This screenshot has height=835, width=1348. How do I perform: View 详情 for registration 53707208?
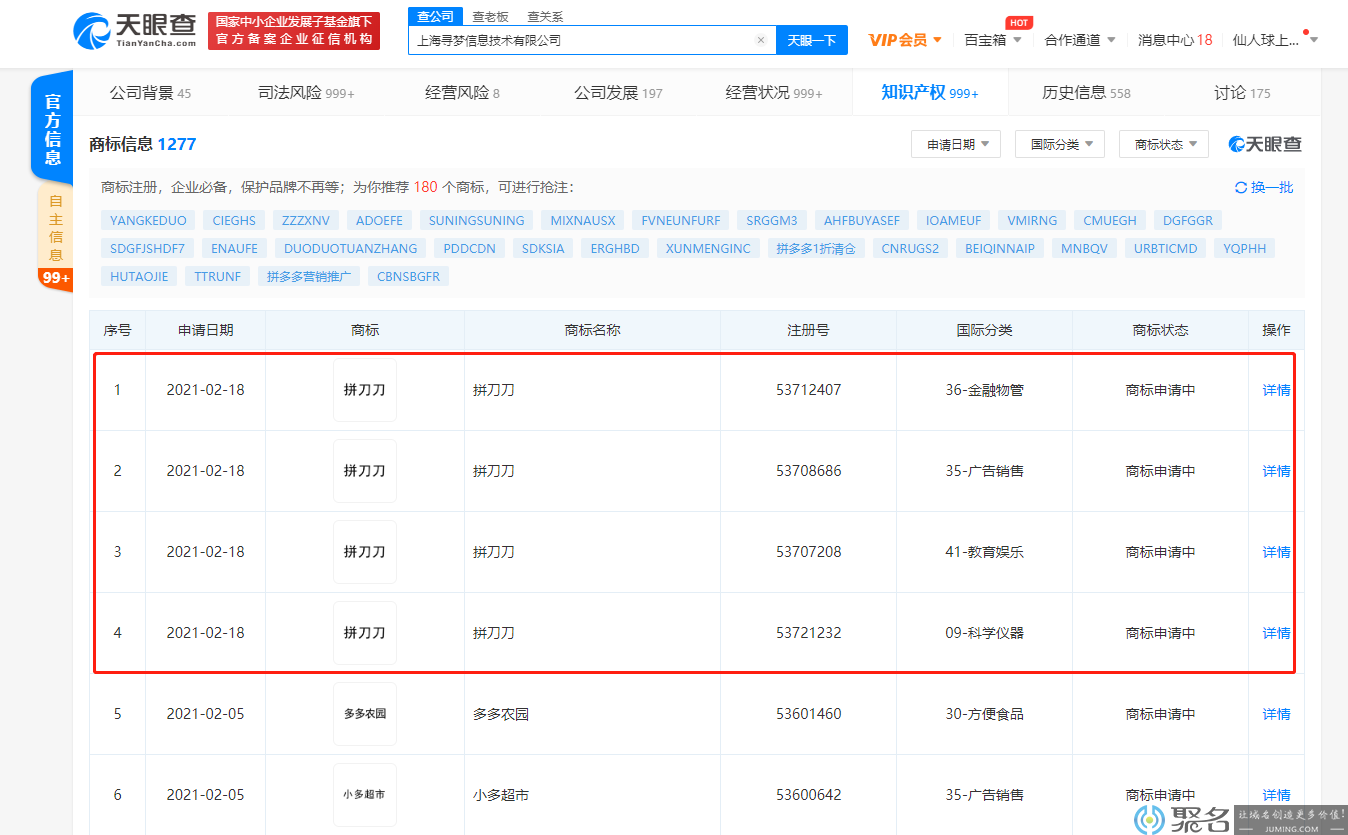1276,552
